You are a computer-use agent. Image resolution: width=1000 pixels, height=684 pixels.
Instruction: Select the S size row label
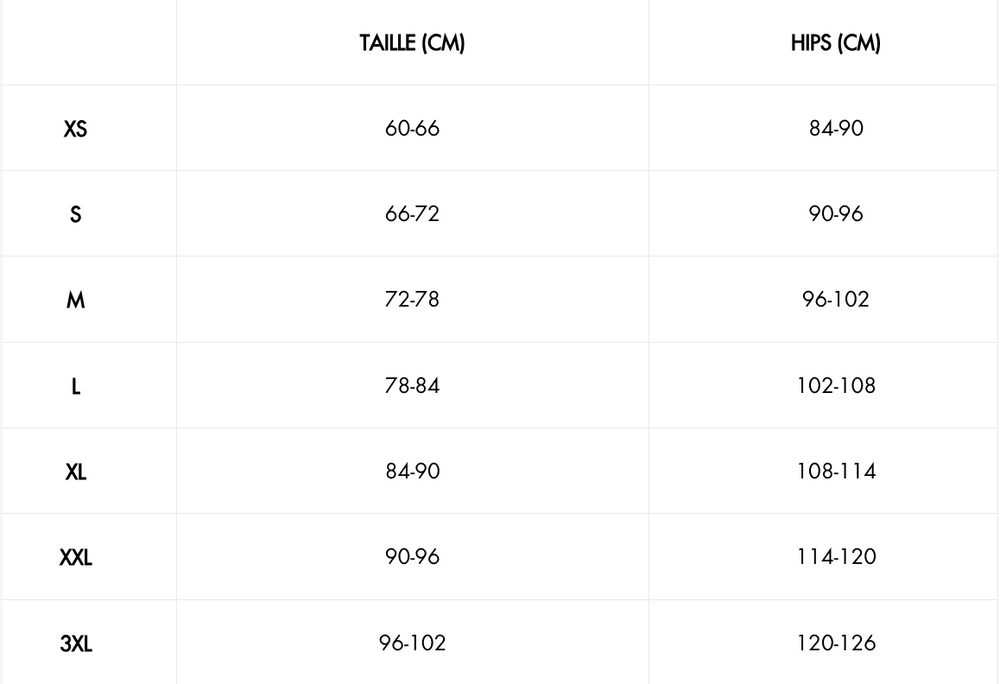[x=75, y=214]
